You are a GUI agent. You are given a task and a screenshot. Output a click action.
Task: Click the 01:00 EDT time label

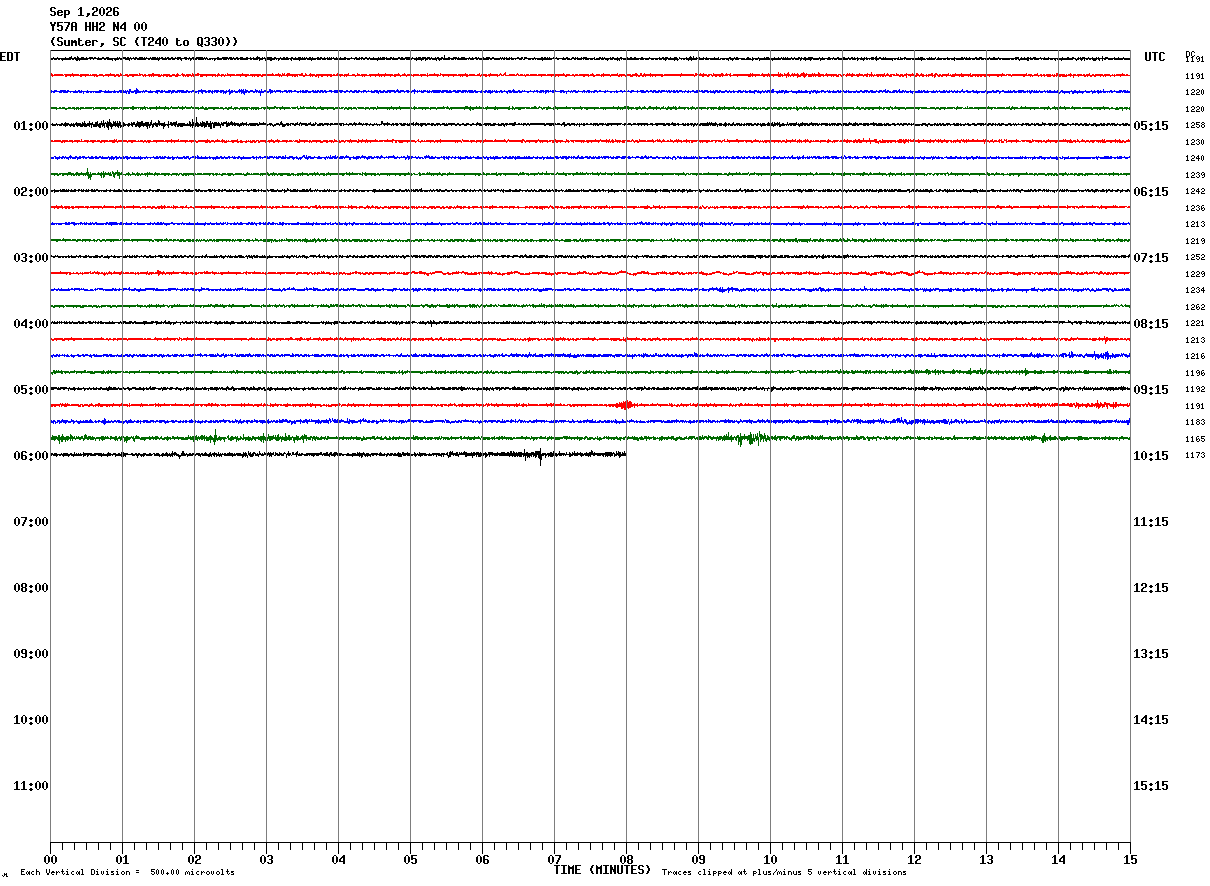click(x=31, y=126)
